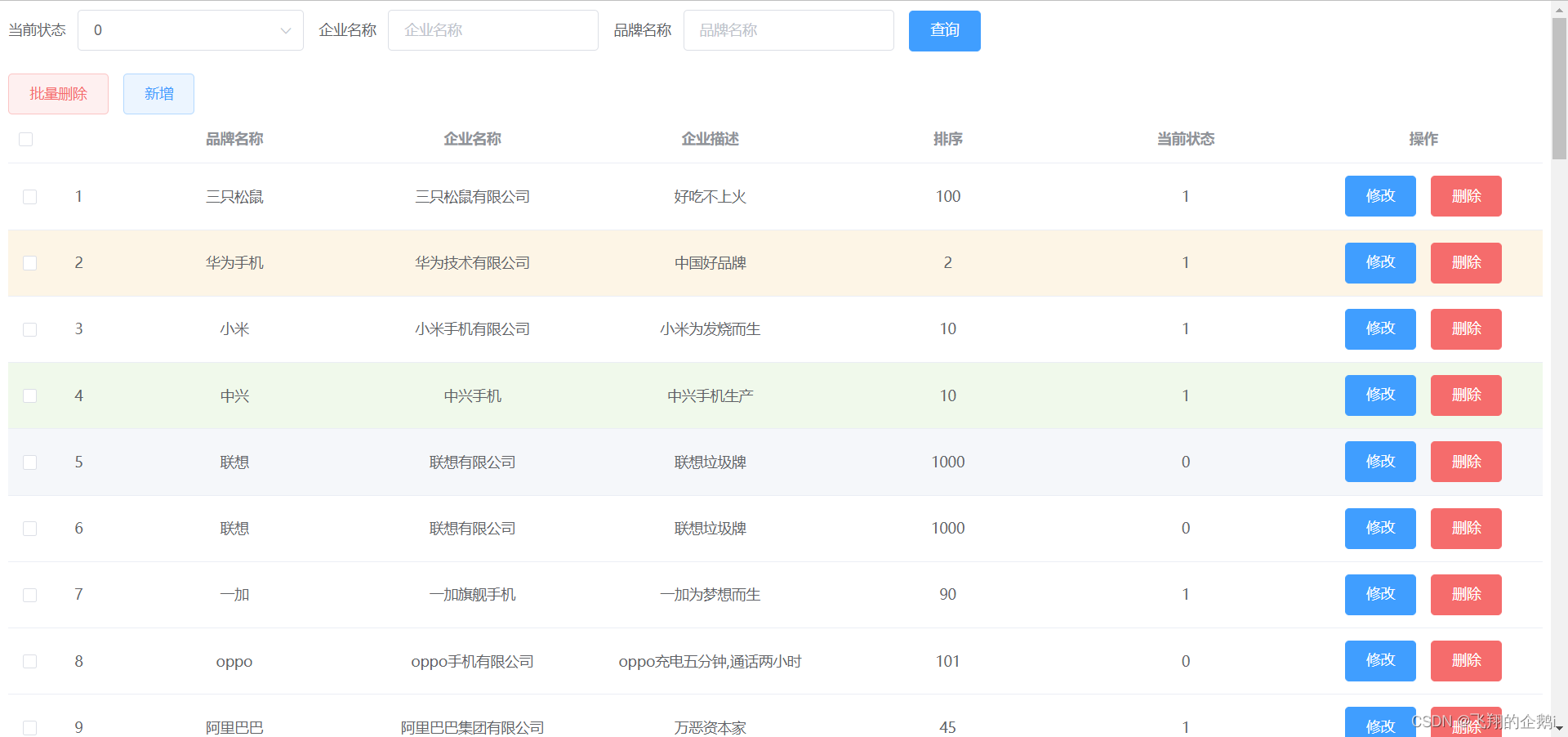Click the cell 中国好品牌

click(x=710, y=263)
